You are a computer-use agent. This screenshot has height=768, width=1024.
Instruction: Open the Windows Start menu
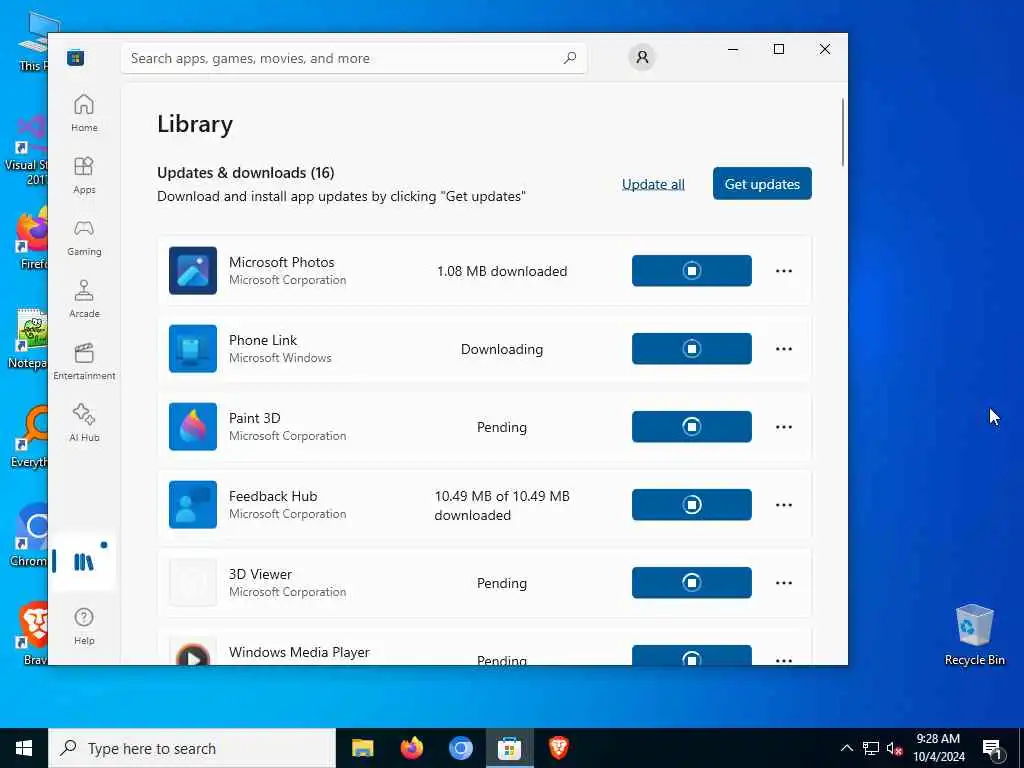coord(24,748)
